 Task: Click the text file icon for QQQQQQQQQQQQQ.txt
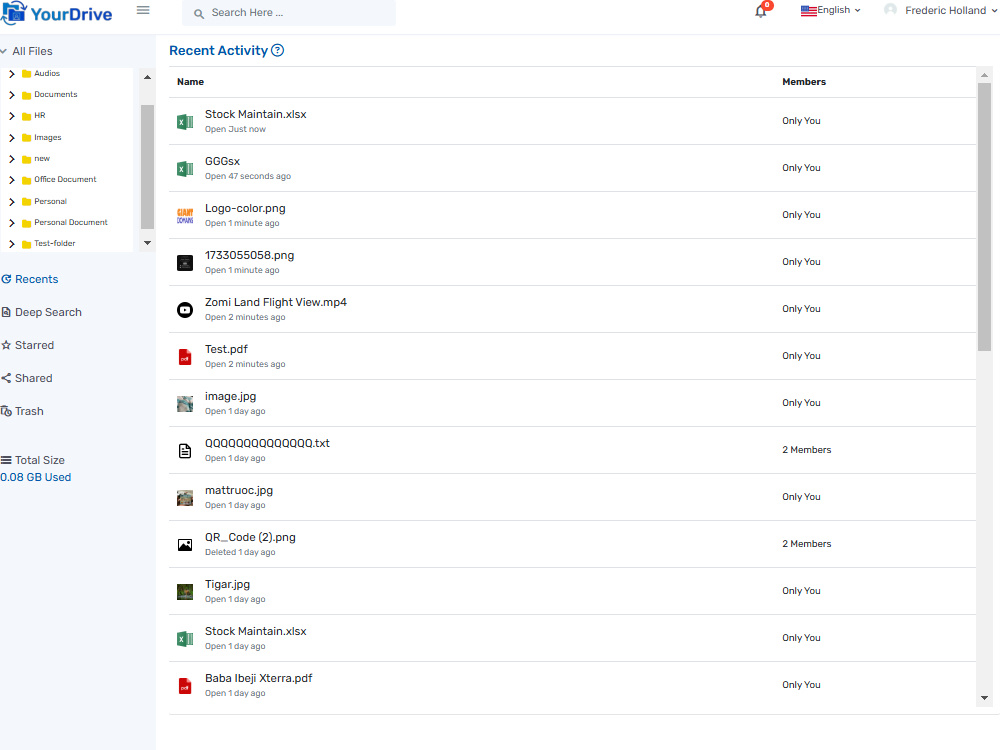pos(185,451)
